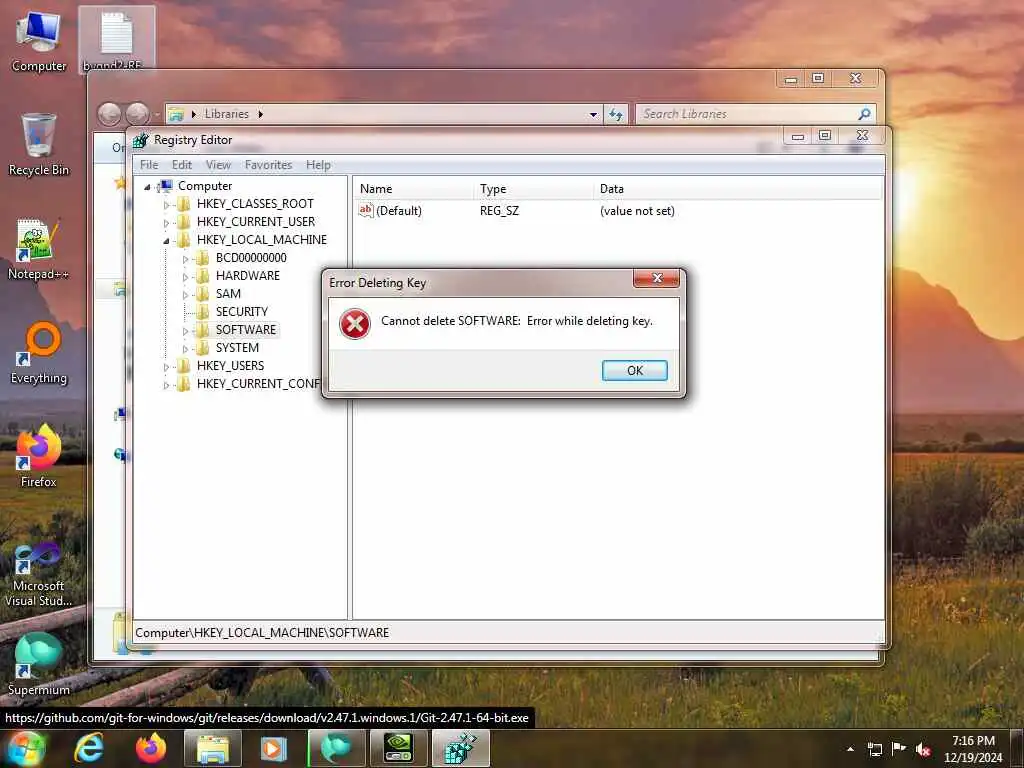Sort by the Data column header
This screenshot has width=1024, height=768.
point(738,189)
